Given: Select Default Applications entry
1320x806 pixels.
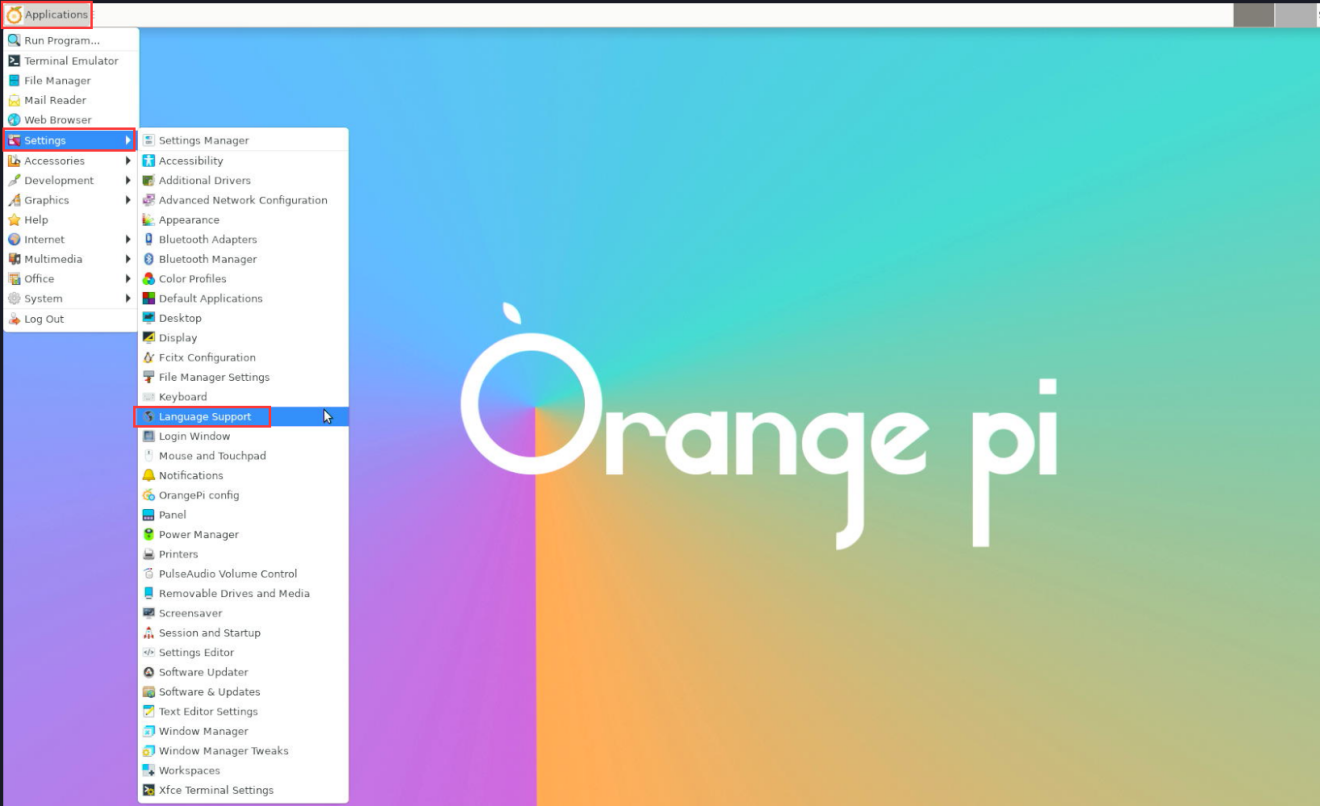Looking at the screenshot, I should pyautogui.click(x=243, y=299).
